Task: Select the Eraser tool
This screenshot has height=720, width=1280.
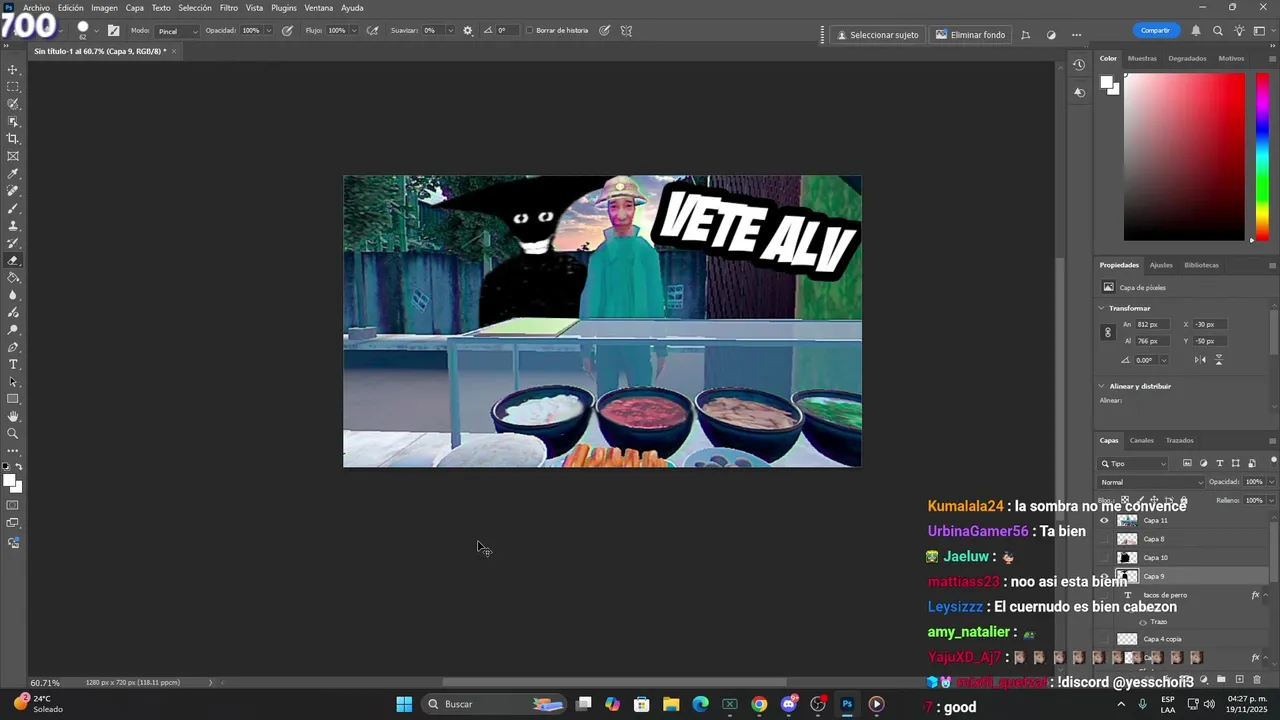Action: (x=13, y=260)
